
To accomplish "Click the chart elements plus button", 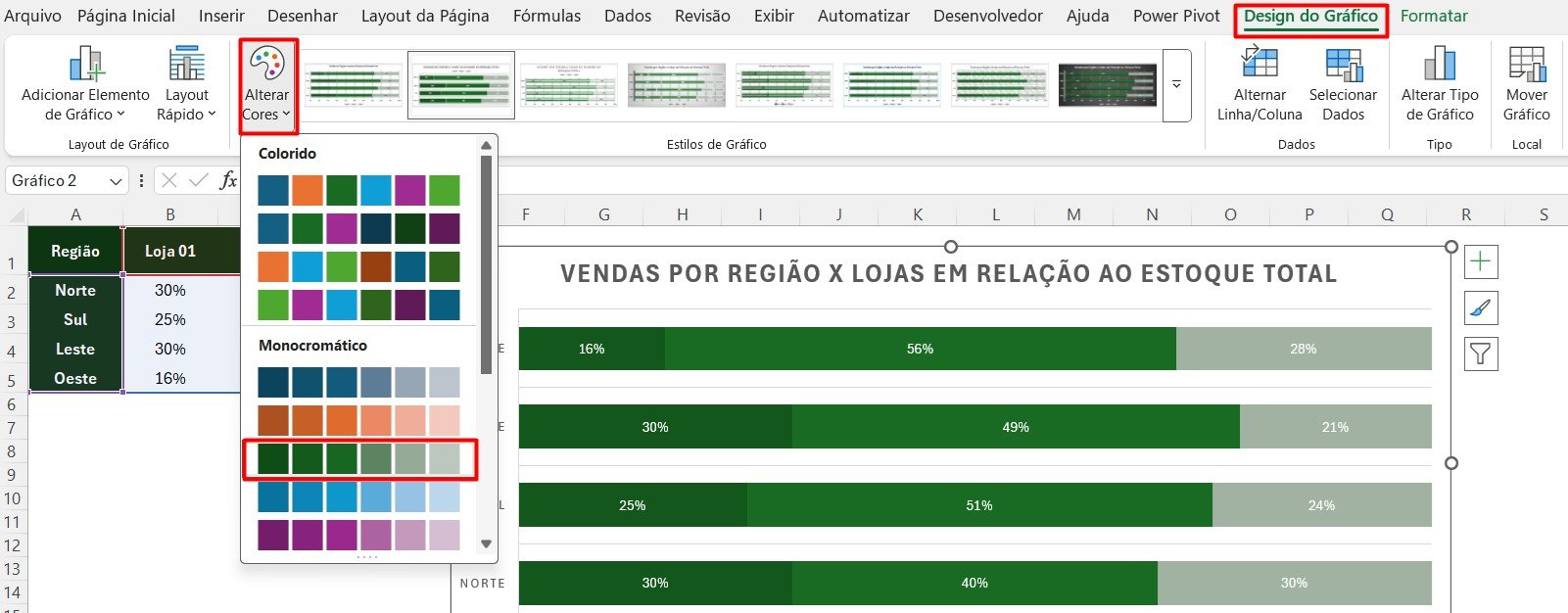I will [1481, 261].
